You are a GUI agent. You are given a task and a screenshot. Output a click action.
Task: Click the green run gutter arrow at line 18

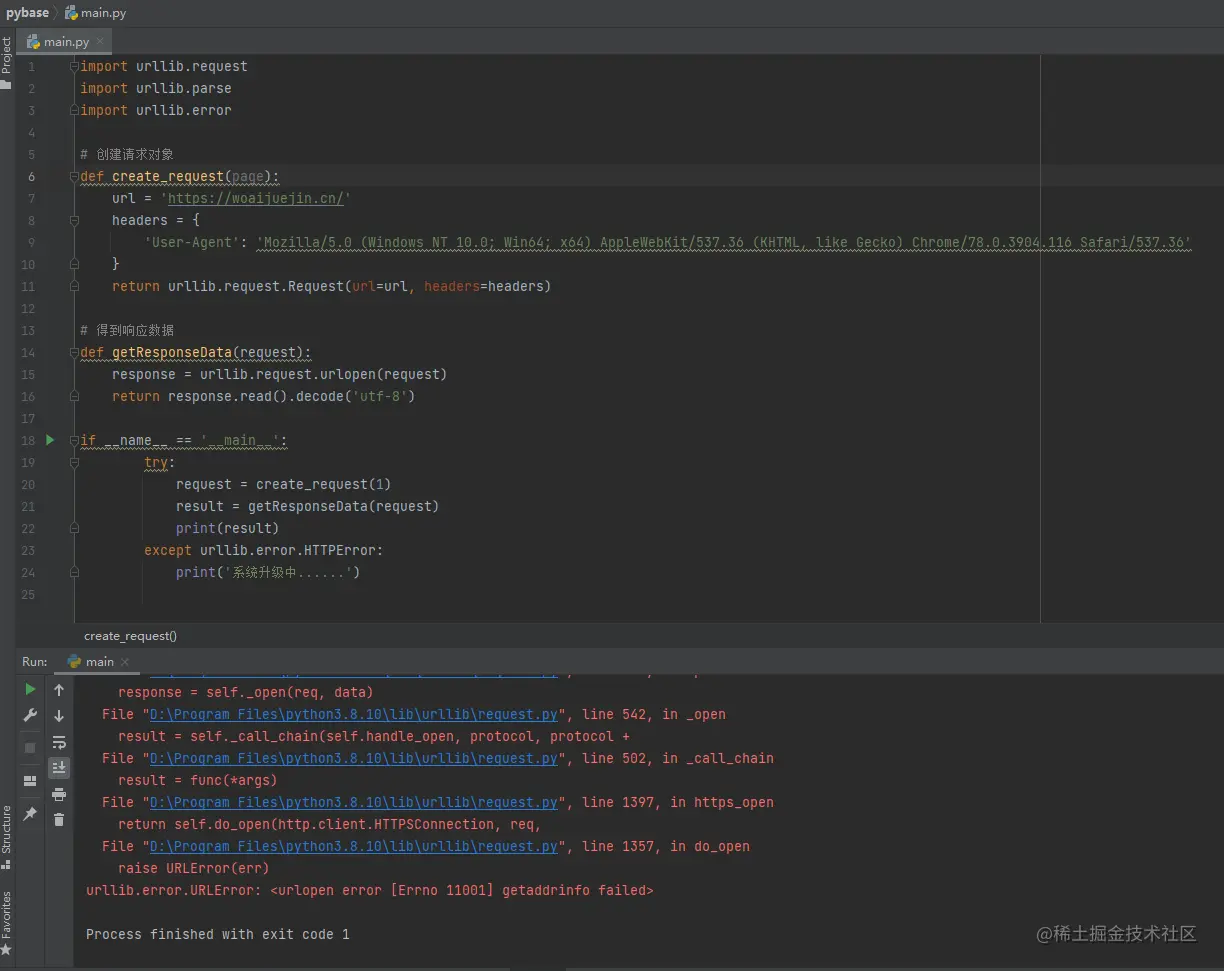(x=50, y=440)
